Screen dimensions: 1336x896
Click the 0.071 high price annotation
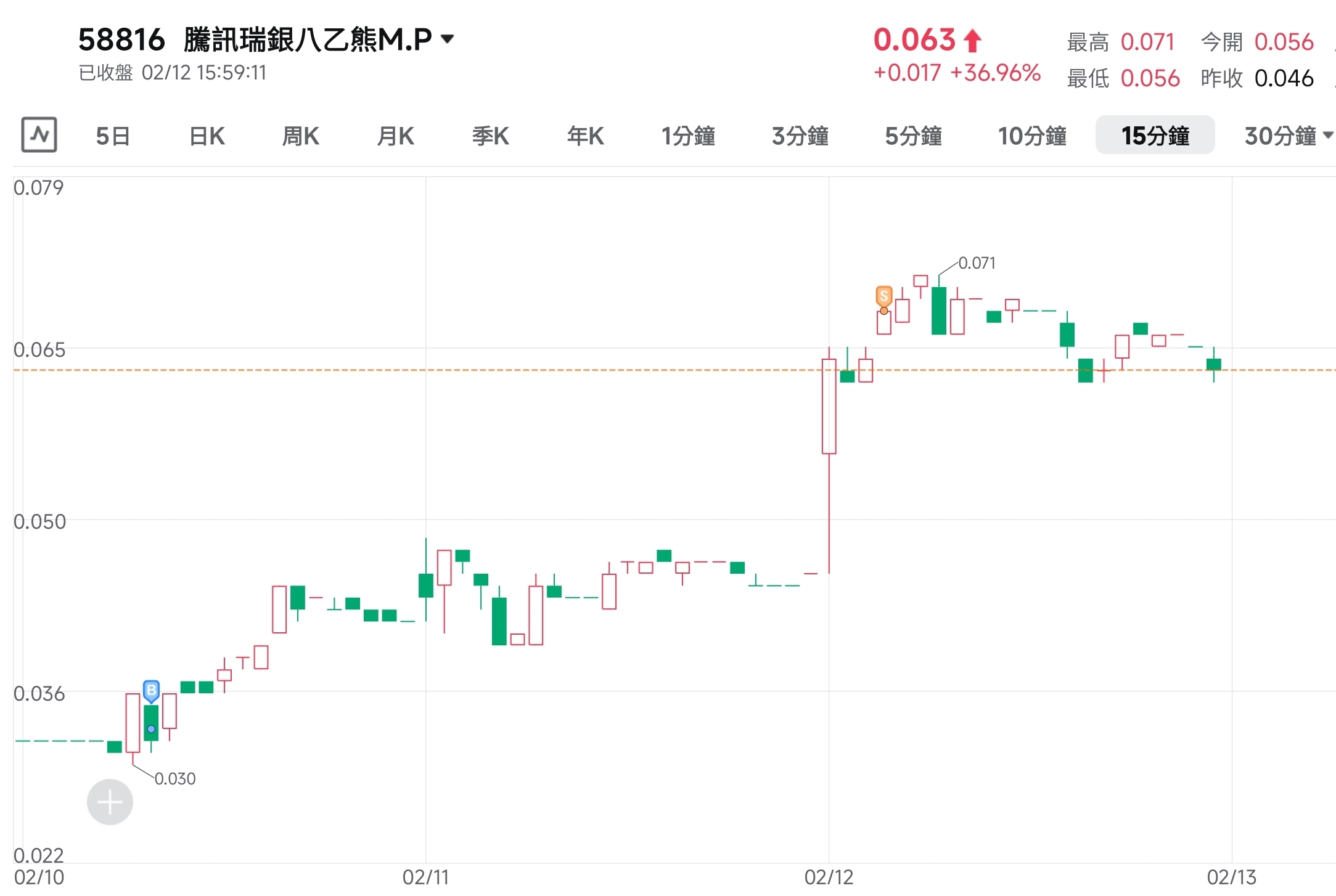click(x=977, y=262)
